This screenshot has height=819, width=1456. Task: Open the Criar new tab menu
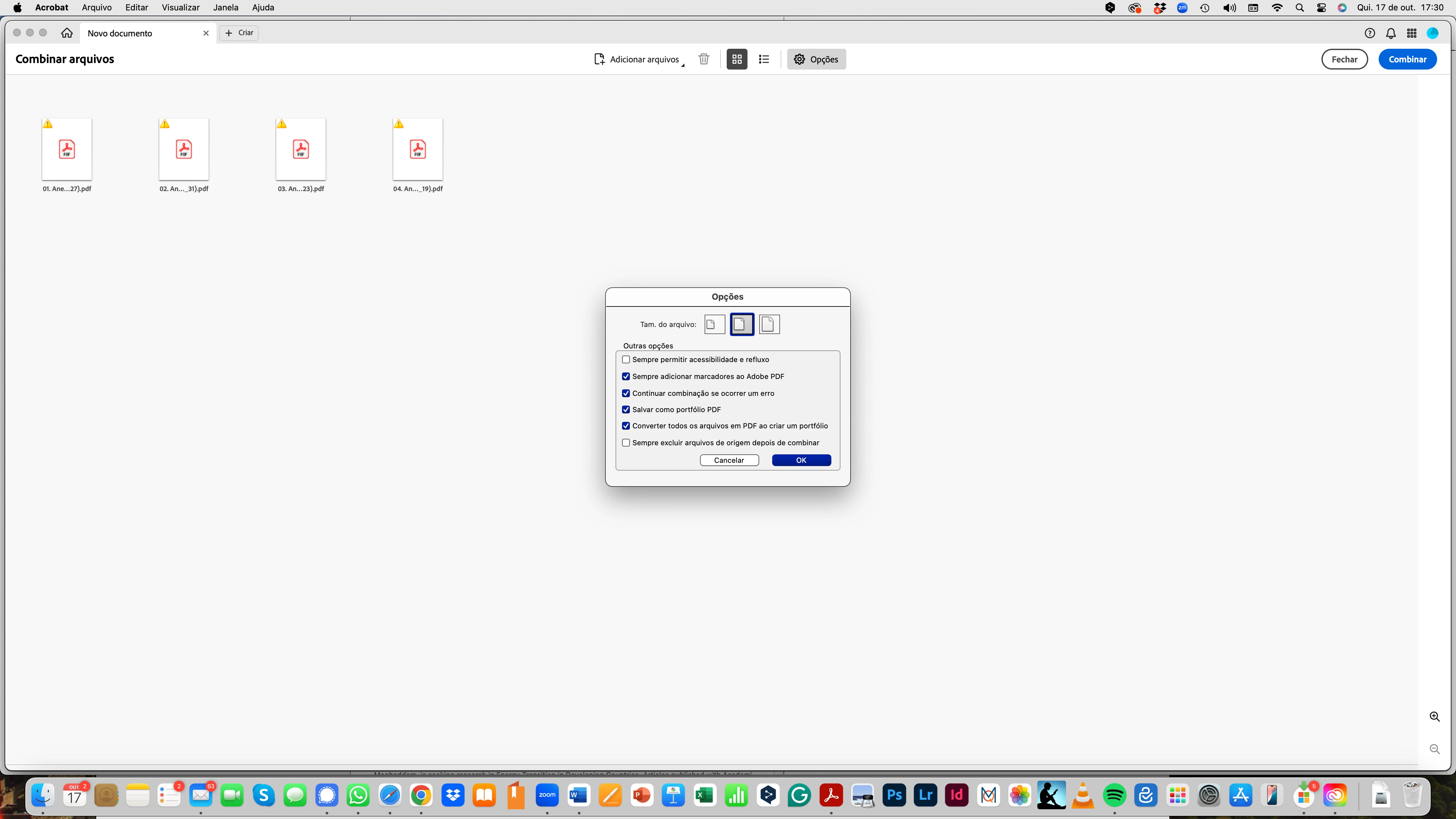[x=239, y=33]
